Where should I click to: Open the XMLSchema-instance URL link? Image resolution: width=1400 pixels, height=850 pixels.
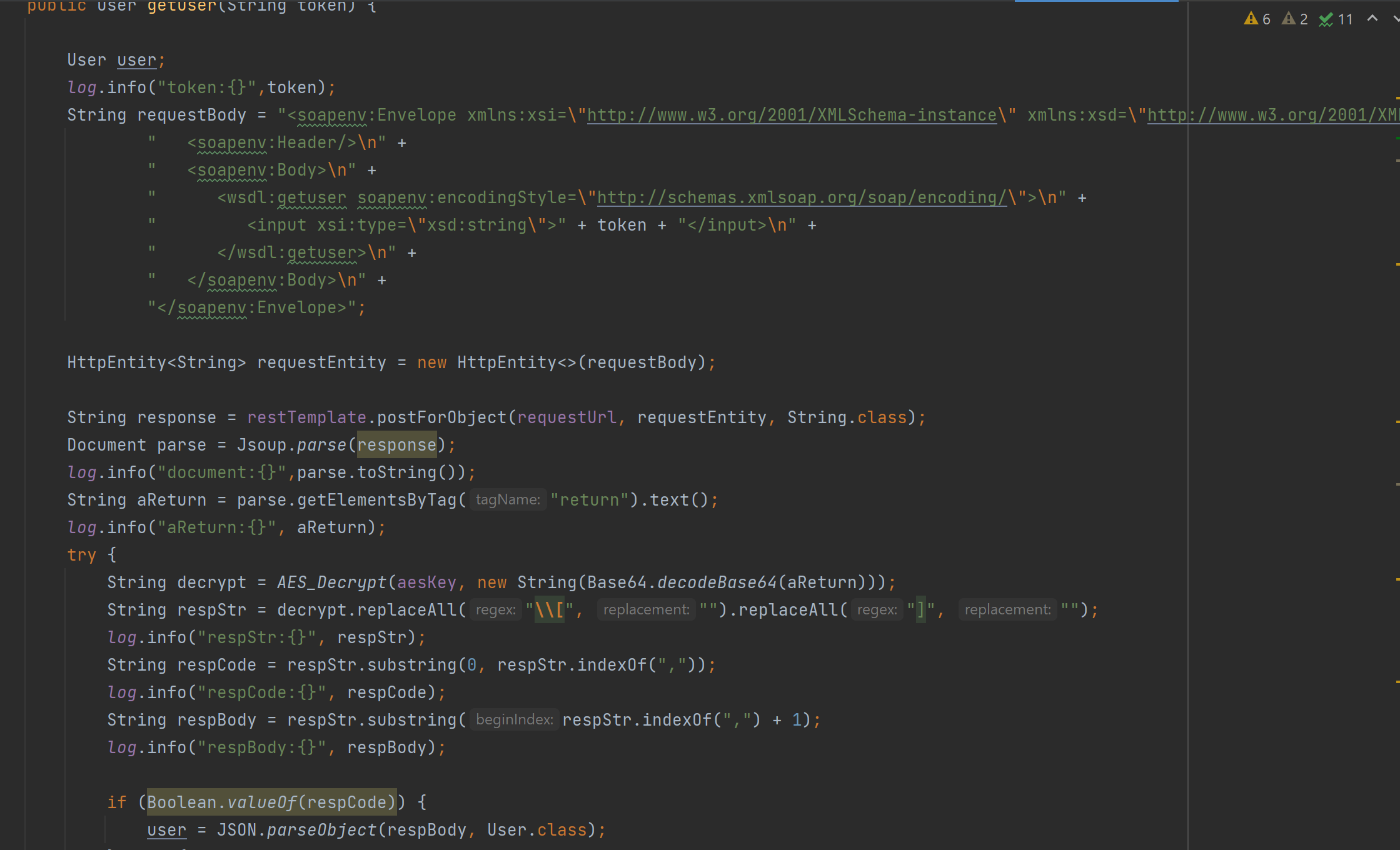tap(792, 115)
